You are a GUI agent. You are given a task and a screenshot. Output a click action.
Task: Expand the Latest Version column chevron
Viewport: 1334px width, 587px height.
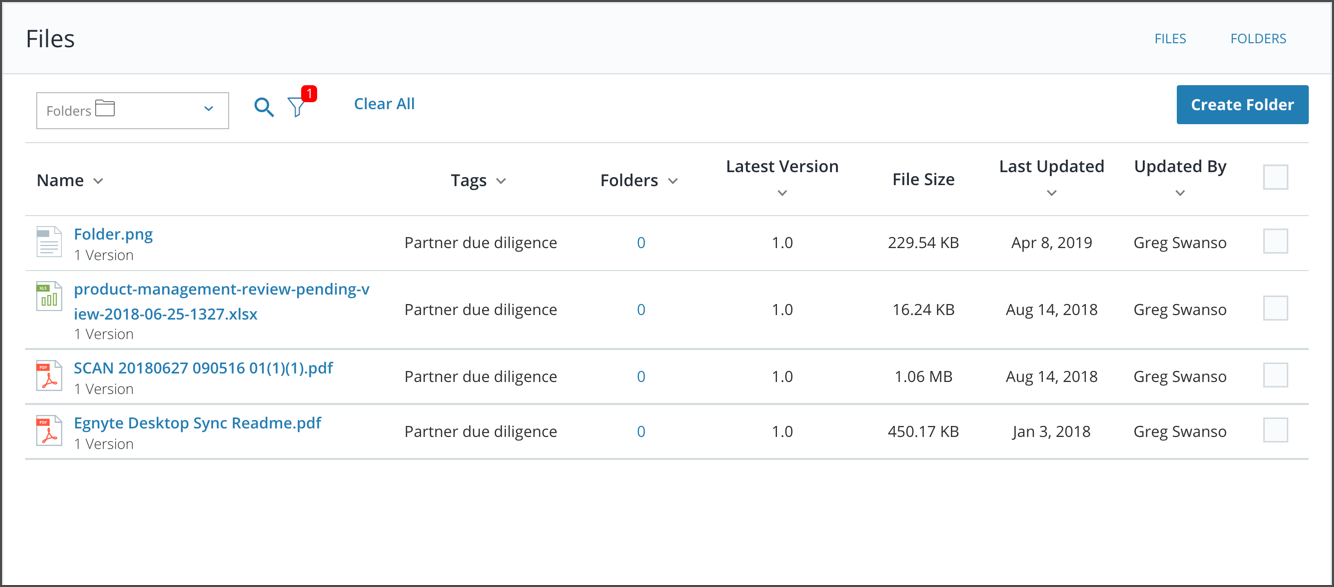[782, 193]
